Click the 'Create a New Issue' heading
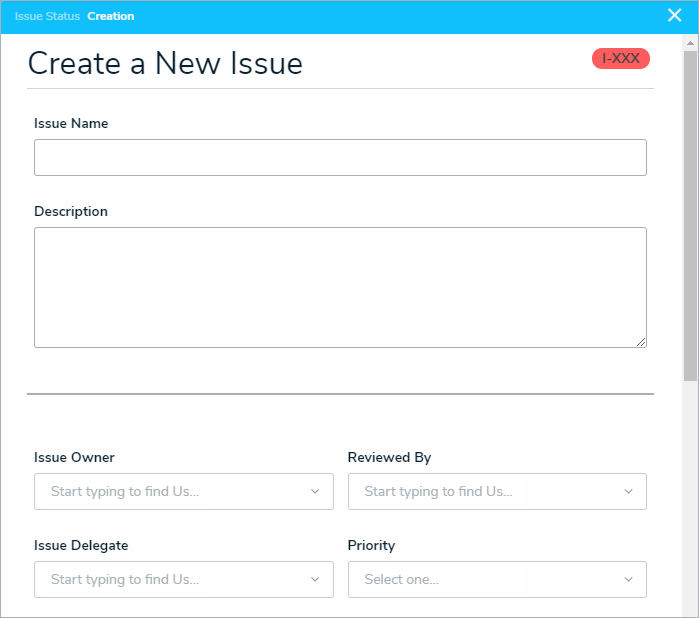This screenshot has width=699, height=618. pos(165,63)
